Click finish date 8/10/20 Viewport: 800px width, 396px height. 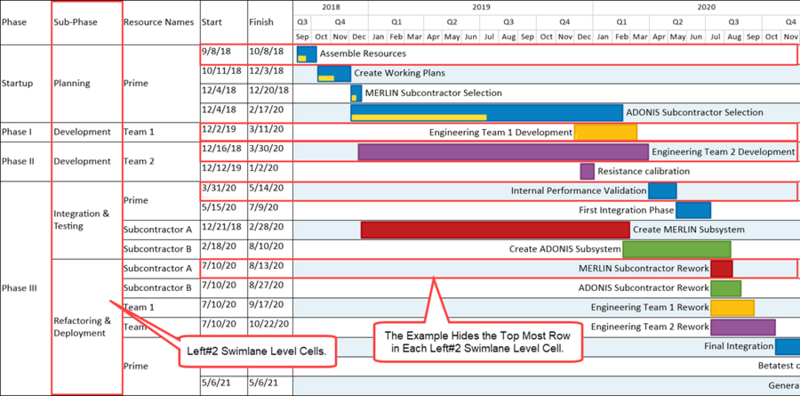[266, 246]
